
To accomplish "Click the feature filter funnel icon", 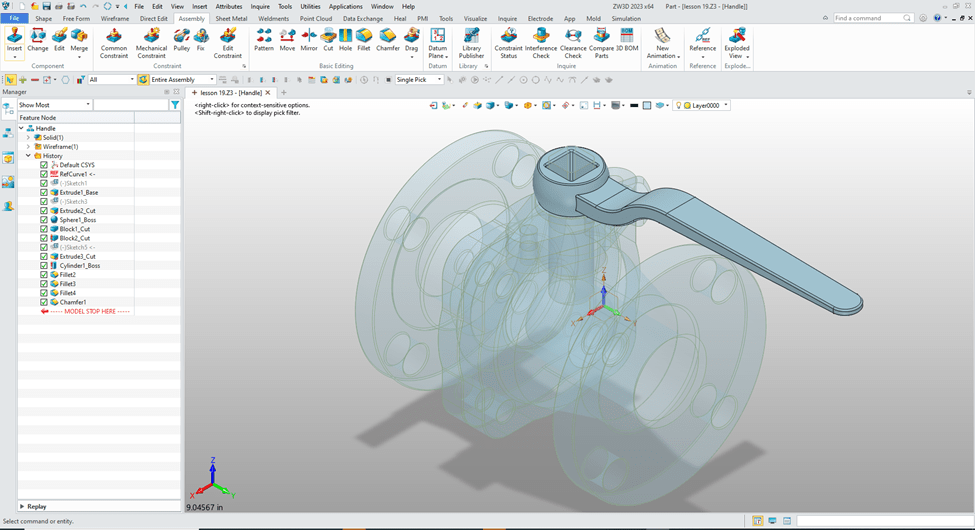I will click(x=175, y=105).
